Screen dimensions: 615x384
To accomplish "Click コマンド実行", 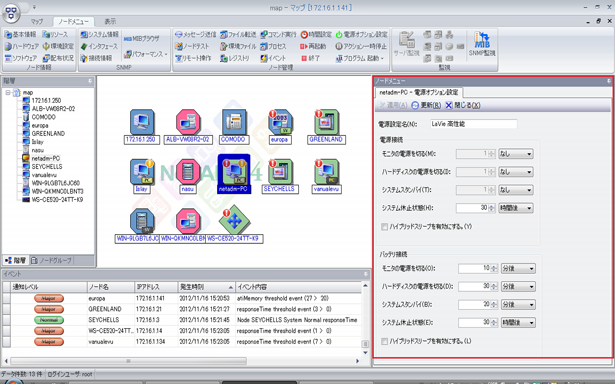I will 278,35.
